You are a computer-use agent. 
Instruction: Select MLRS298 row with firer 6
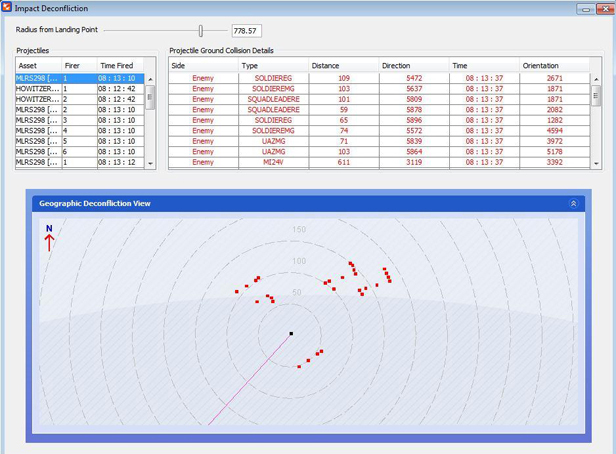point(80,152)
